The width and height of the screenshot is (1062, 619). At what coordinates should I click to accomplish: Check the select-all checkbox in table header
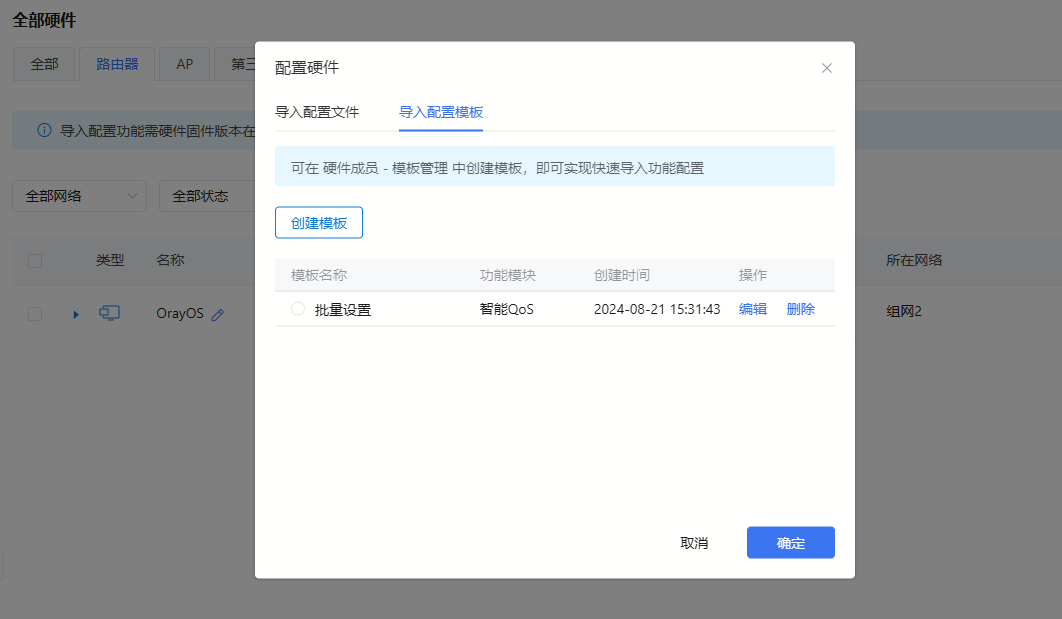34,260
